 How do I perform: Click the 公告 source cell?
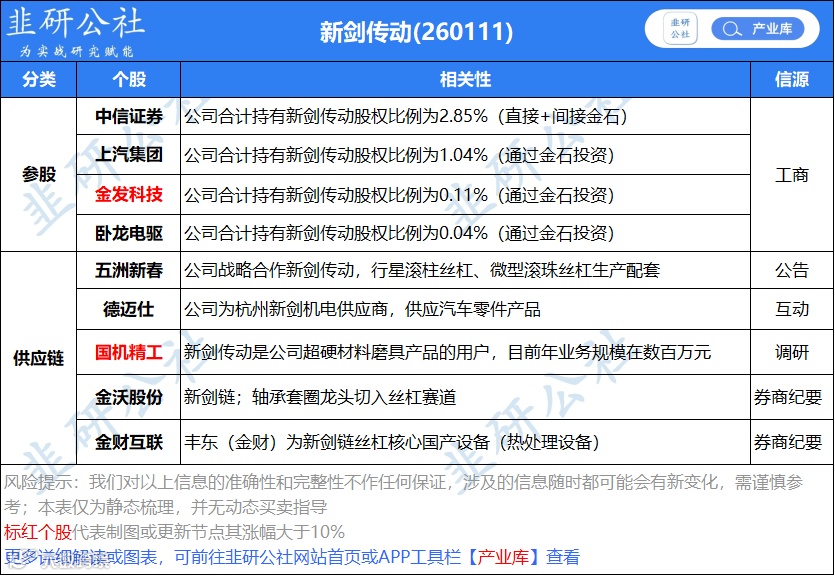pyautogui.click(x=792, y=270)
